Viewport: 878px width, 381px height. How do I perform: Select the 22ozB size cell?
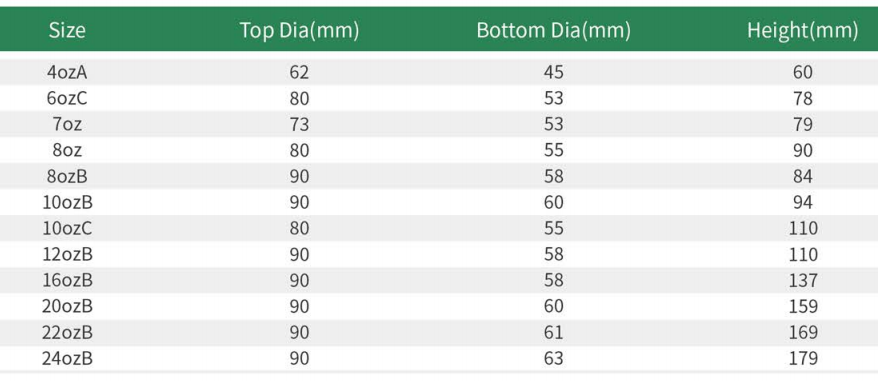(67, 333)
